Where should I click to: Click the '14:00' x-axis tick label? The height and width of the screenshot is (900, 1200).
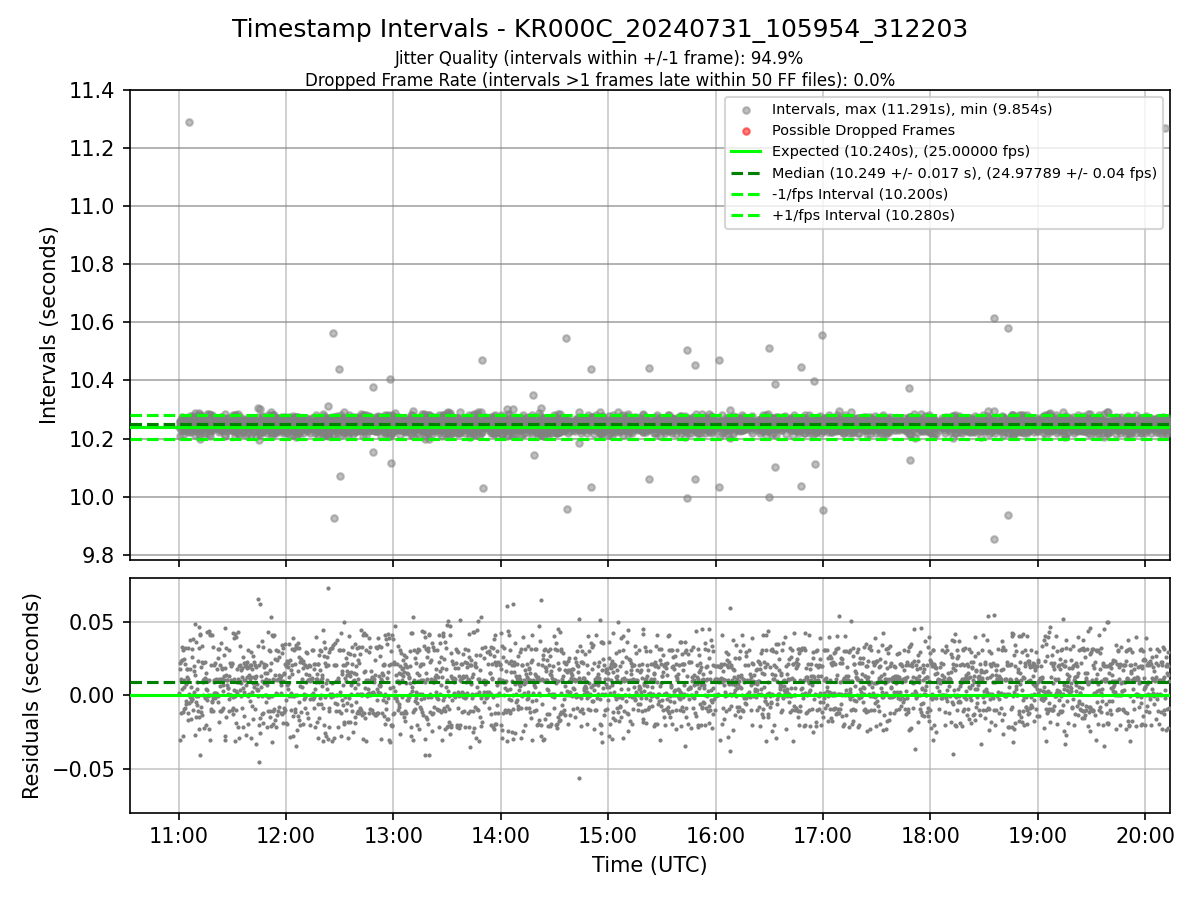tap(501, 835)
